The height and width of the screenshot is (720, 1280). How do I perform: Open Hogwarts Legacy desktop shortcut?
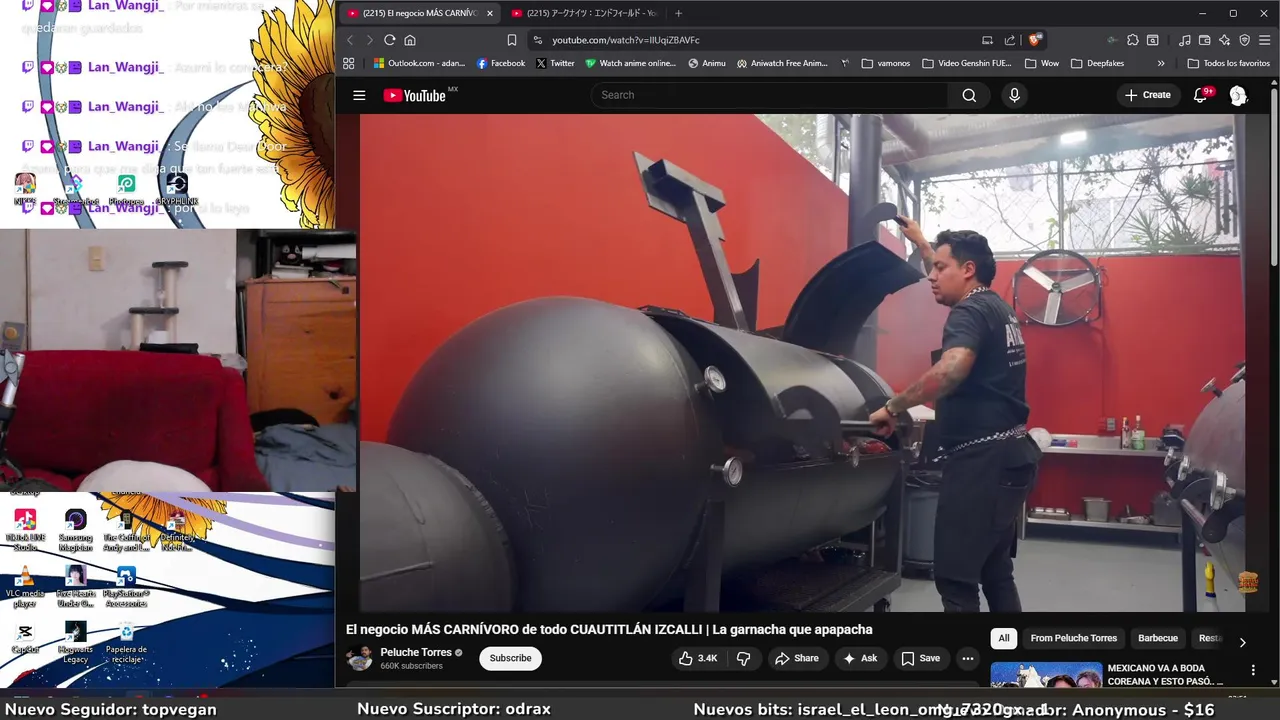[x=76, y=642]
